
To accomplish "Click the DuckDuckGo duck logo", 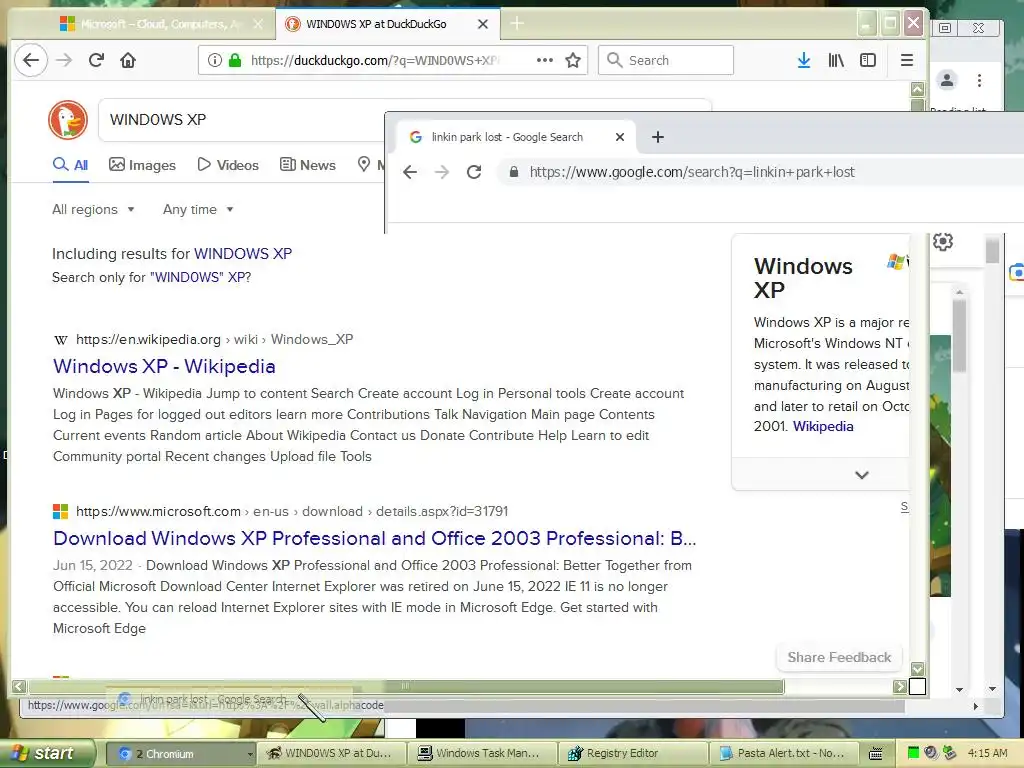I will click(68, 120).
